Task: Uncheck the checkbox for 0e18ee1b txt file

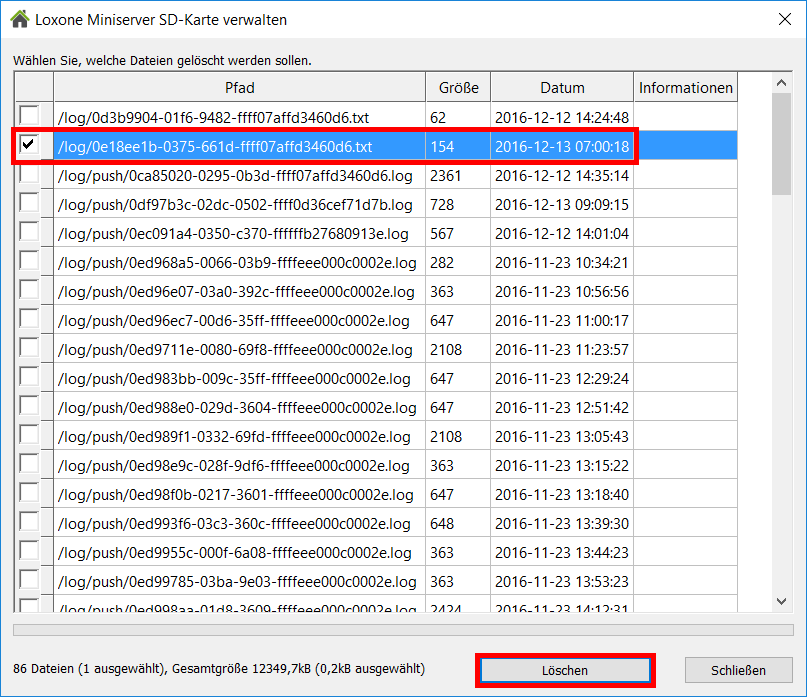Action: 29,146
